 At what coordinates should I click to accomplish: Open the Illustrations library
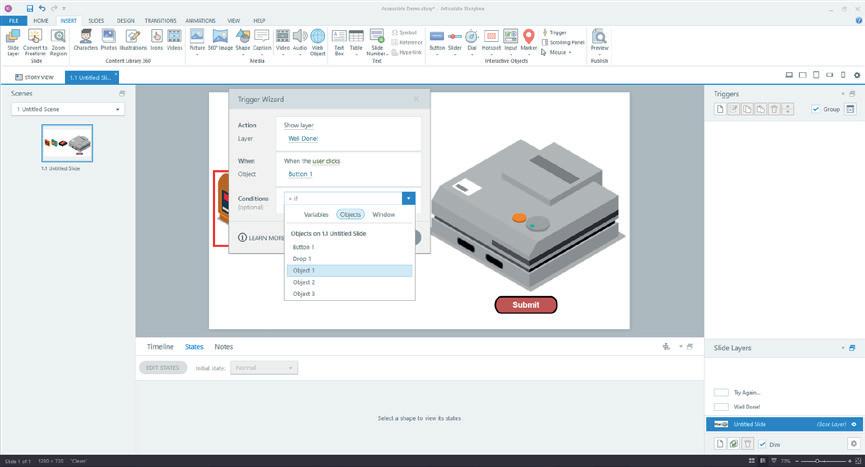point(133,40)
